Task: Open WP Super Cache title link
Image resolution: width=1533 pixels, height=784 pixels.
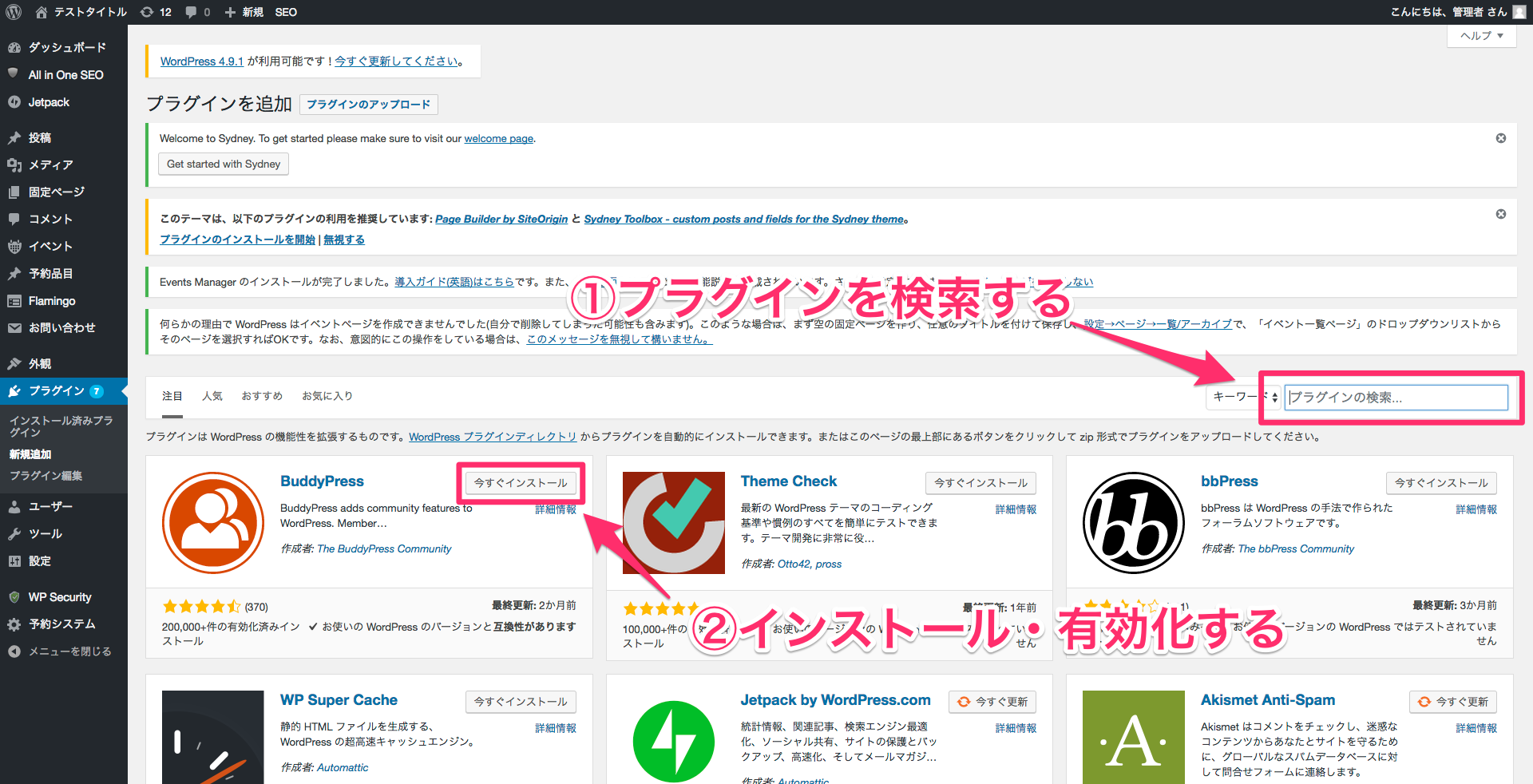Action: pos(339,700)
